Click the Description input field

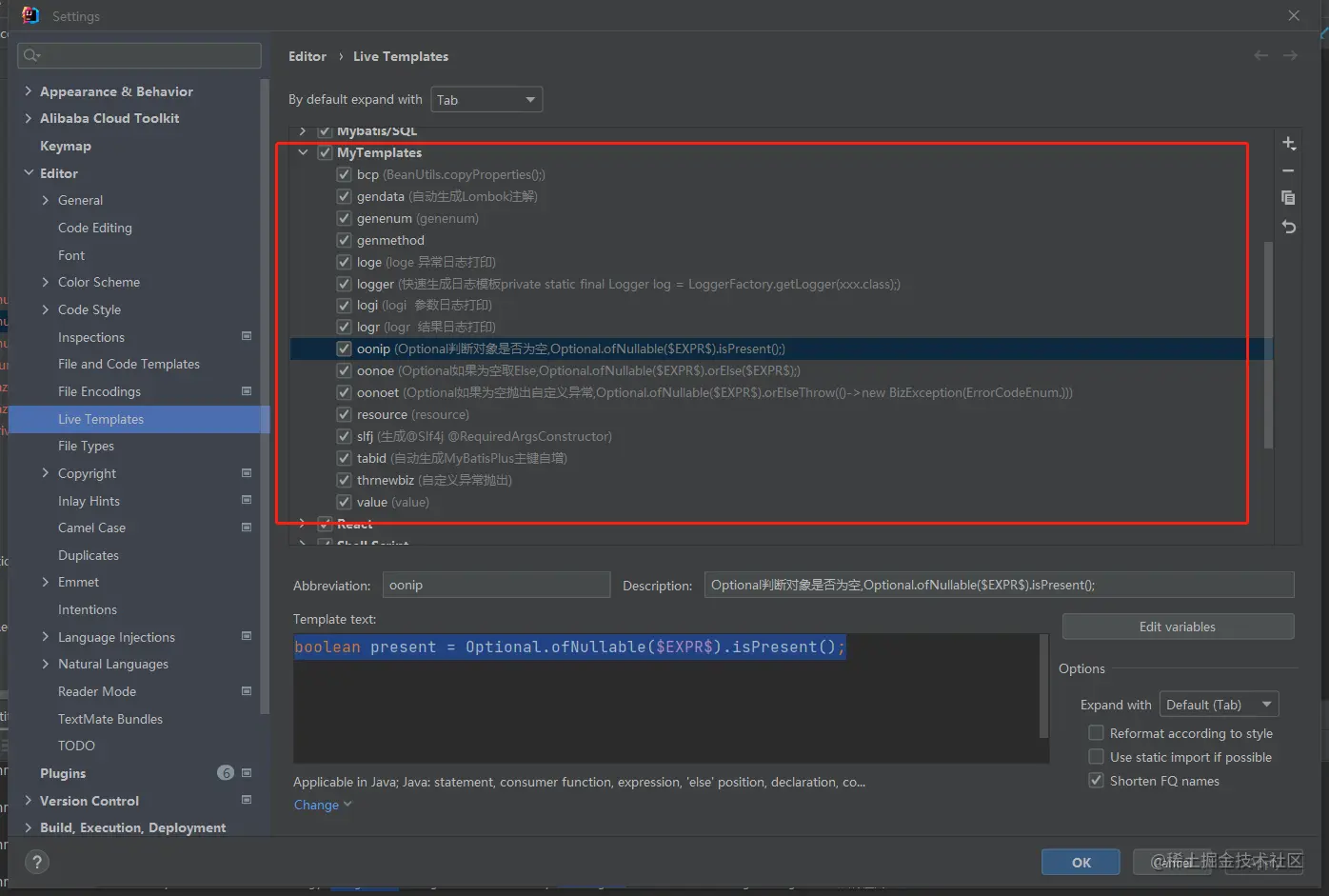pos(999,585)
